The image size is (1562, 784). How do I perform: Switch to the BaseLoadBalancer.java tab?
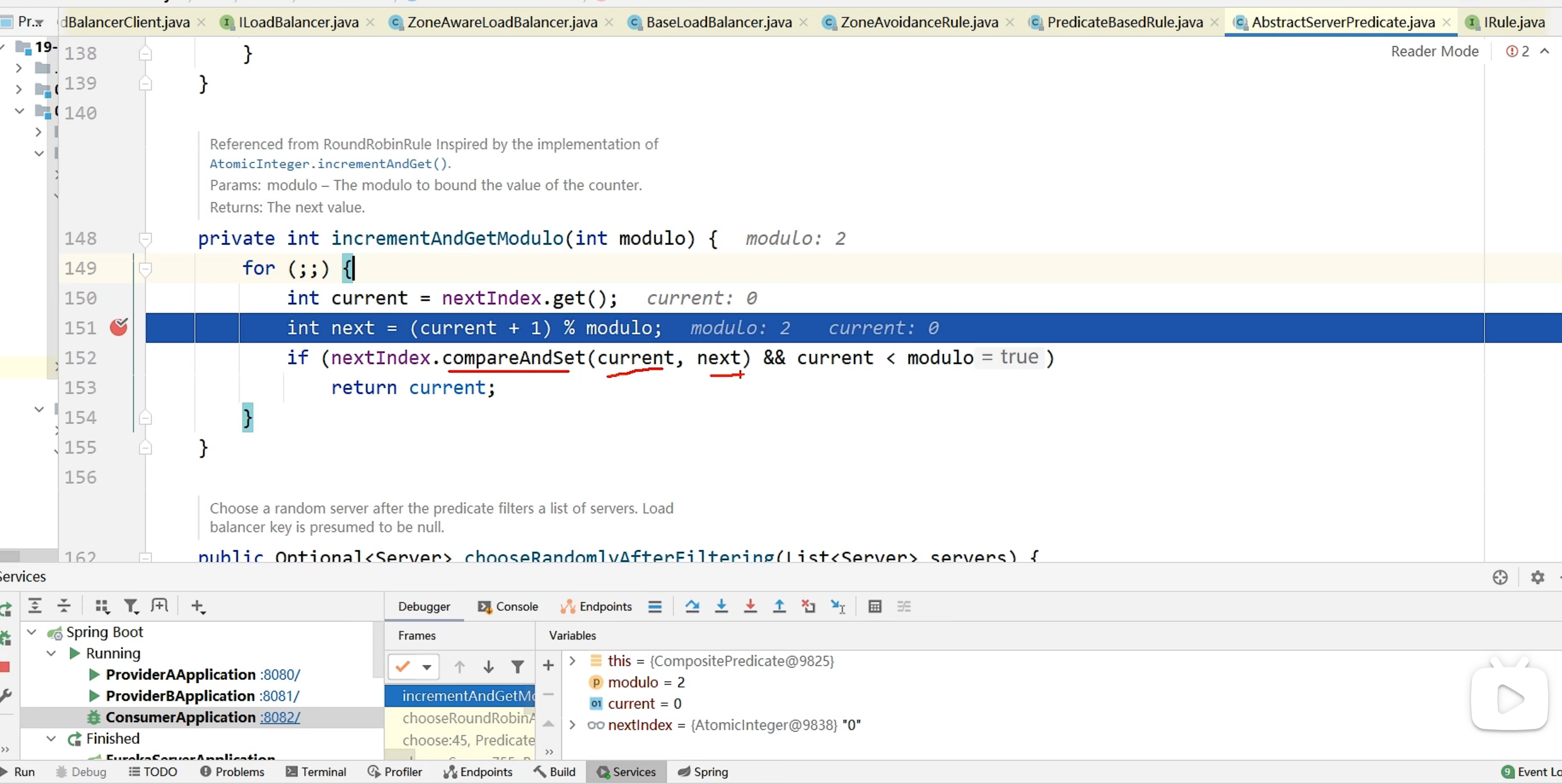click(x=719, y=22)
